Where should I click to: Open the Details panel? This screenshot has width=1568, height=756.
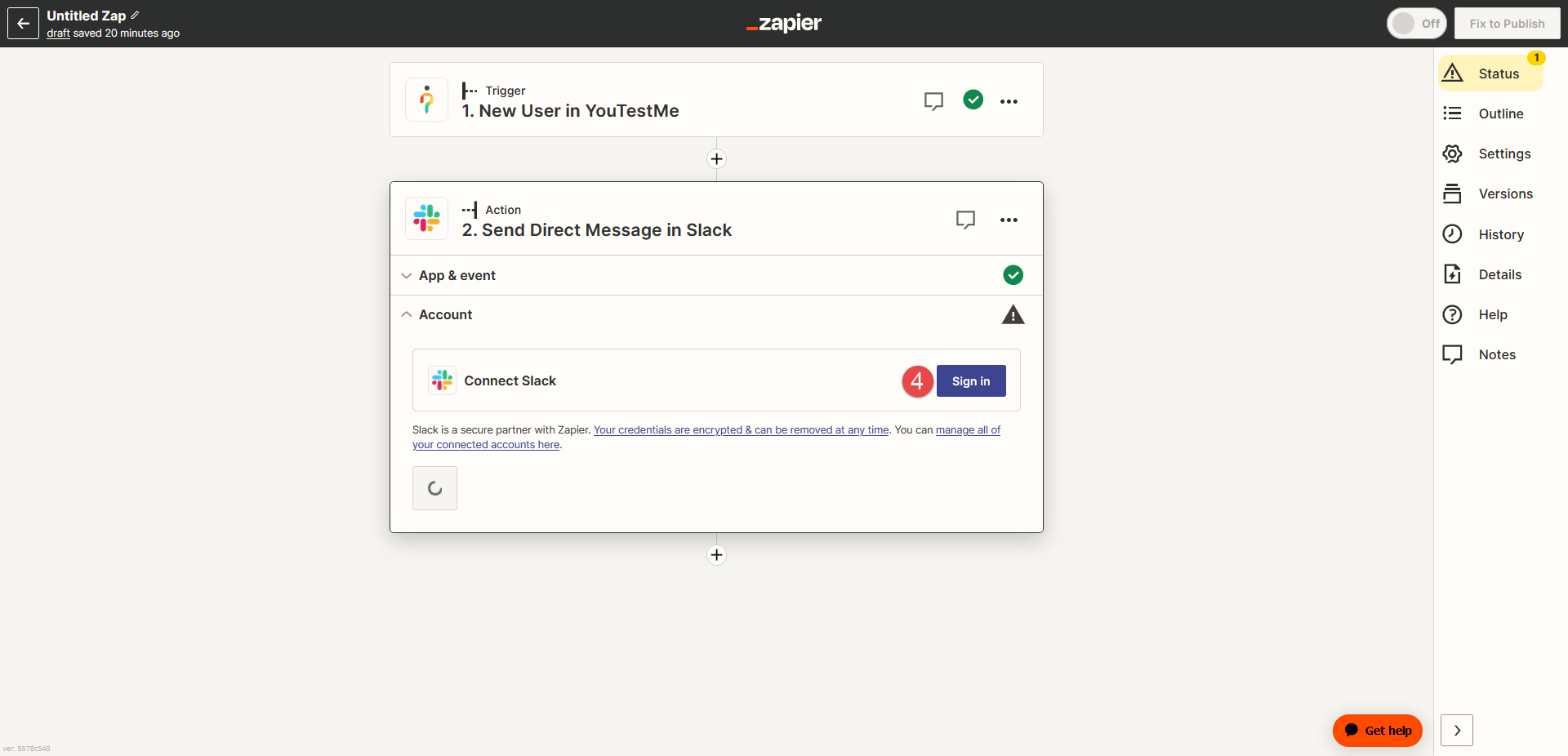pos(1490,274)
